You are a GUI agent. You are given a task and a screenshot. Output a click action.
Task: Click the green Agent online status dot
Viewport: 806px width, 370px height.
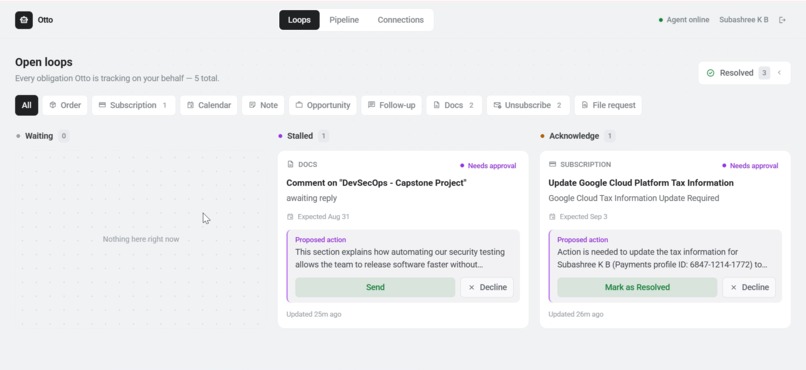[x=661, y=20]
